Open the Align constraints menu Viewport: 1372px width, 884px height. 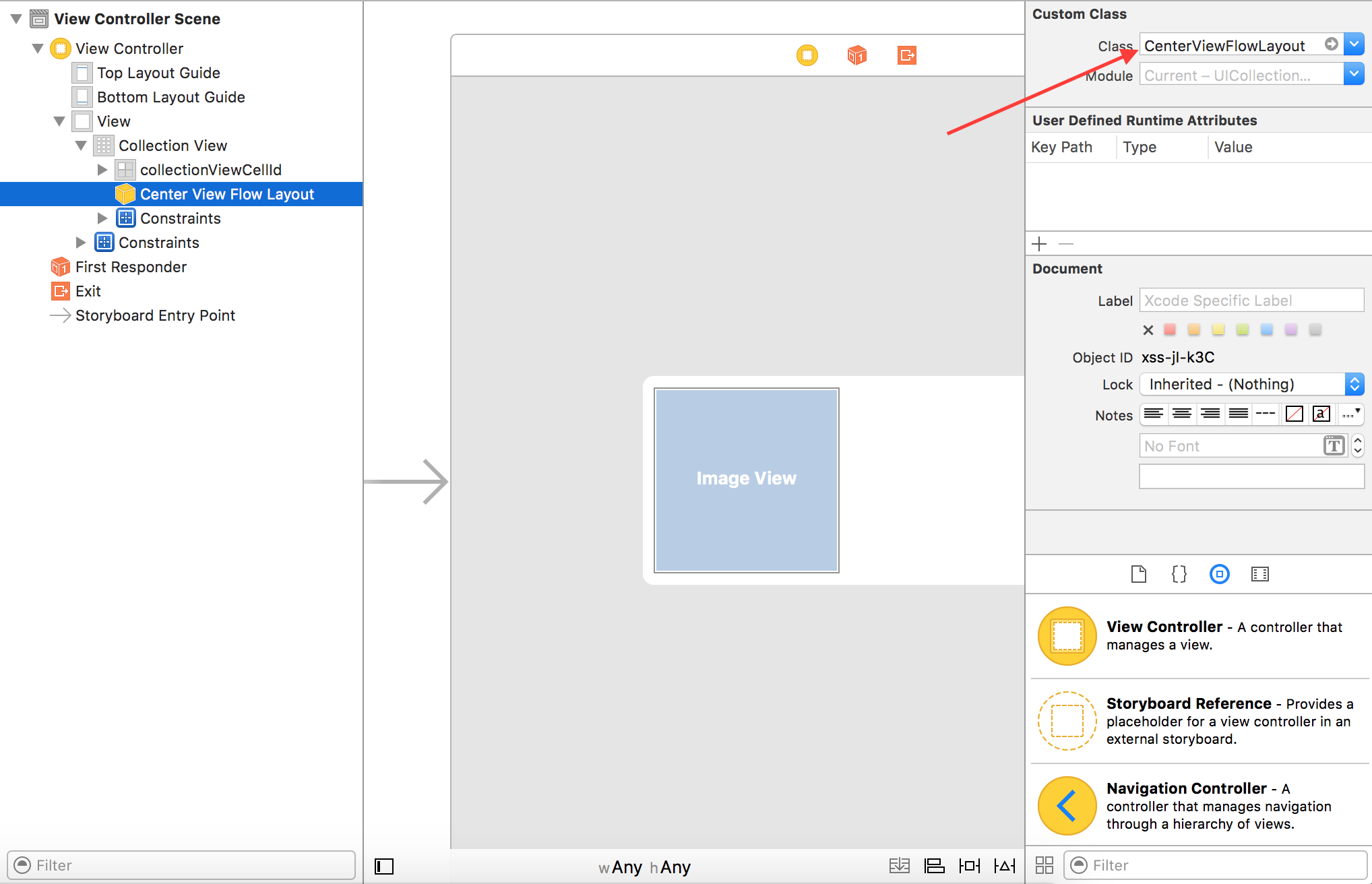coord(934,866)
